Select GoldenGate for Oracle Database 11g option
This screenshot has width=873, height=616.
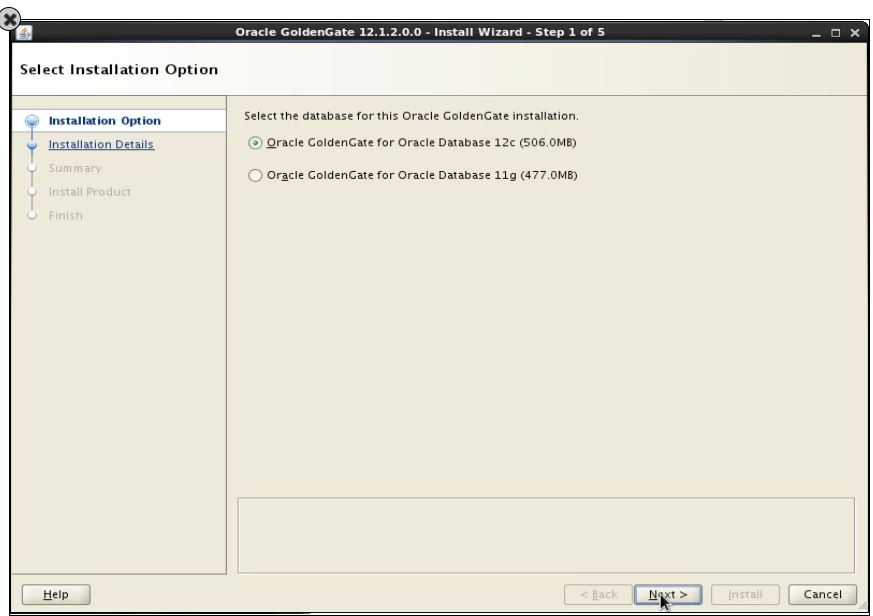point(254,176)
